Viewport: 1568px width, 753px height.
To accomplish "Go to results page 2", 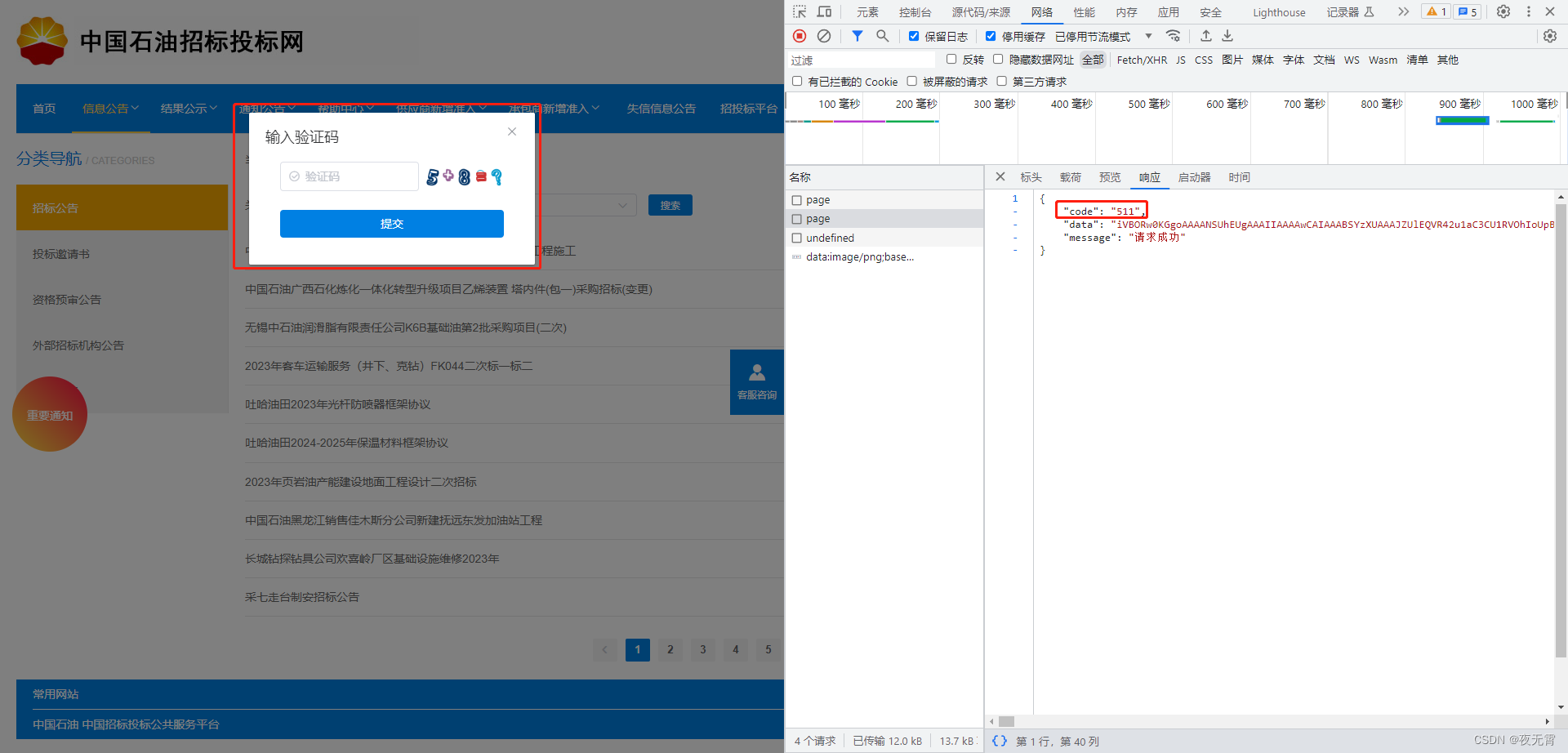I will coord(670,649).
